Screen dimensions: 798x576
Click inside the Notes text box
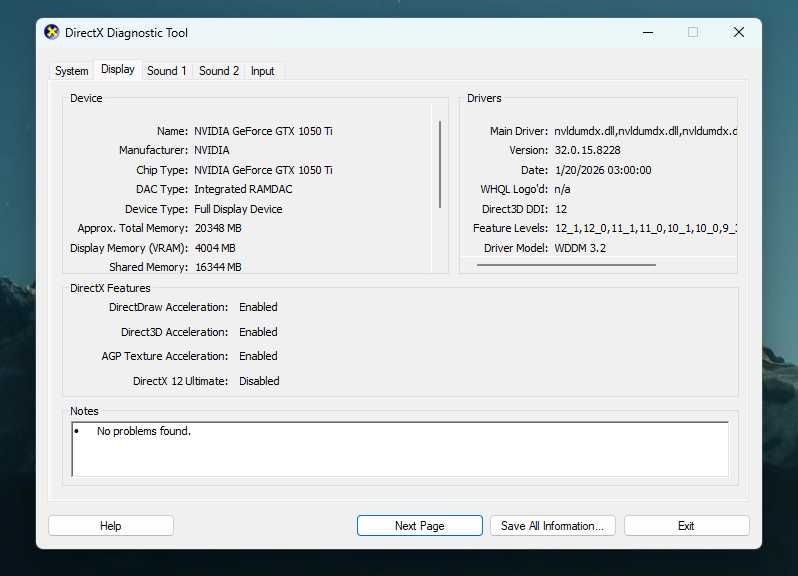coord(400,449)
